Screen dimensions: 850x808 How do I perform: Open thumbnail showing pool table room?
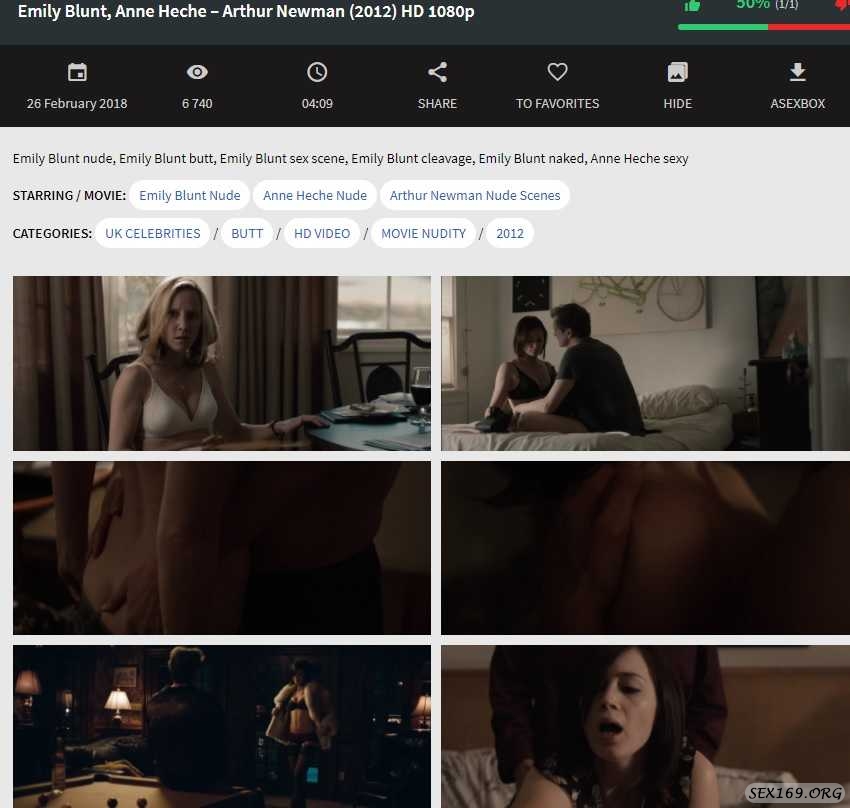[222, 726]
